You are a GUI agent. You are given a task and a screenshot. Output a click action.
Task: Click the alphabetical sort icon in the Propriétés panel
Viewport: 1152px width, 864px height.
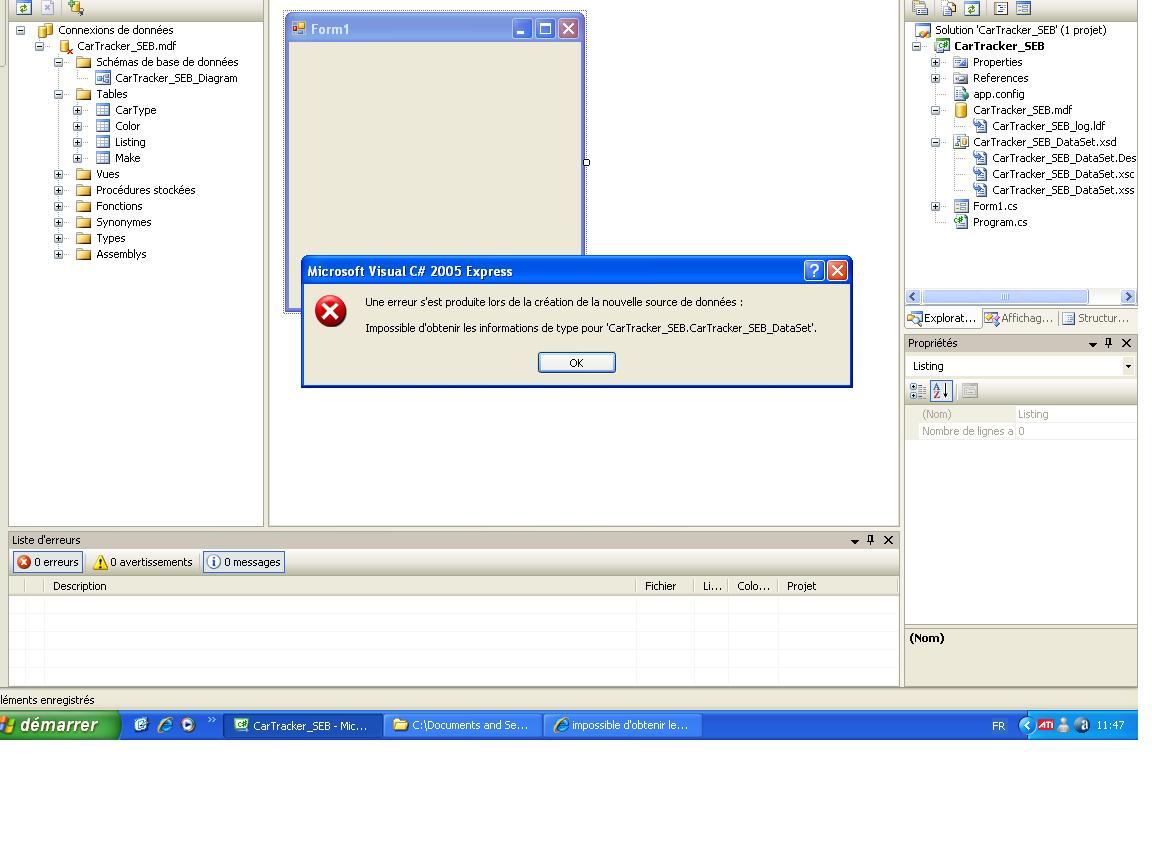pos(941,391)
